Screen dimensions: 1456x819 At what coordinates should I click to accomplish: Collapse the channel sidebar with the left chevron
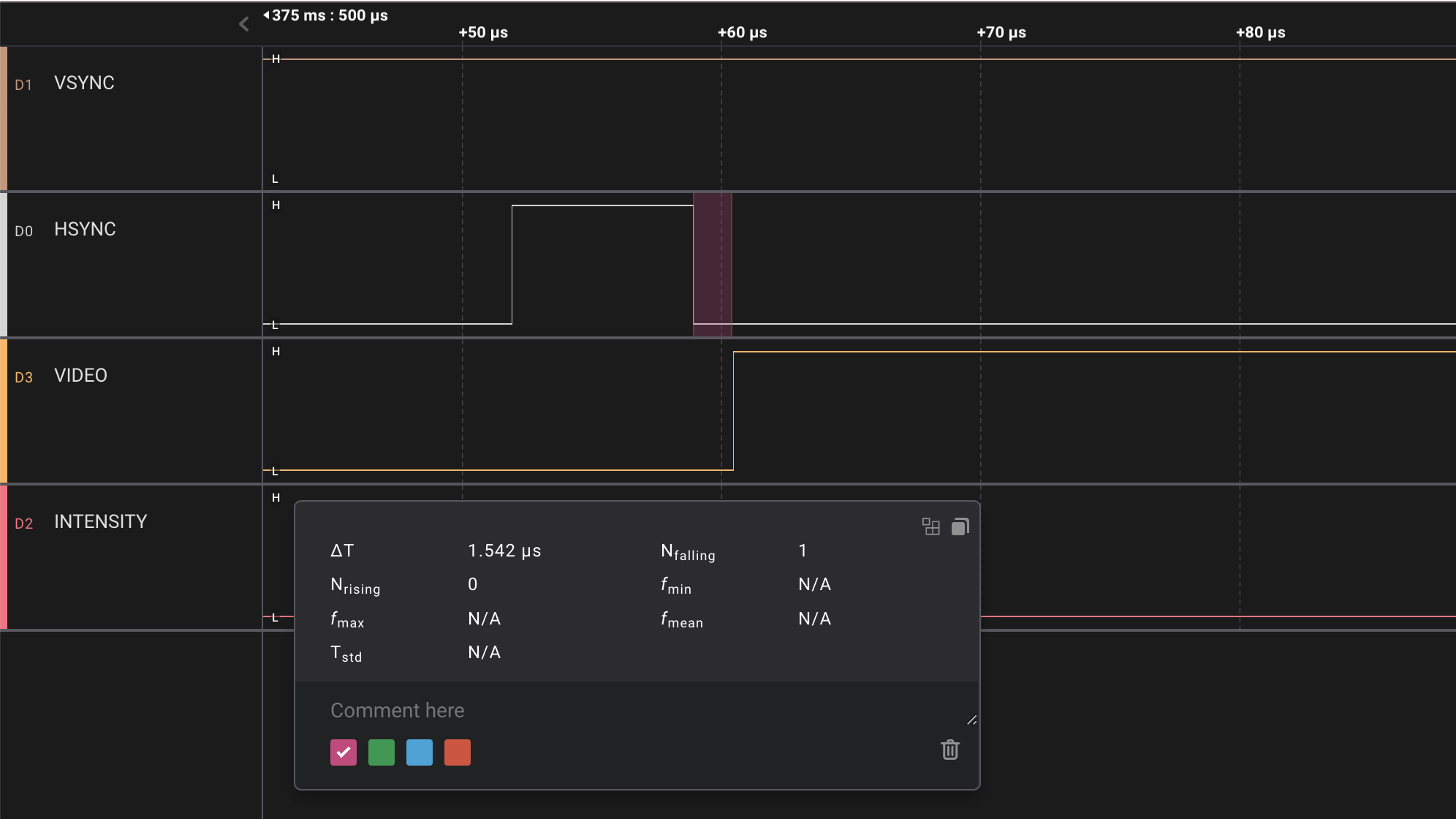(244, 24)
